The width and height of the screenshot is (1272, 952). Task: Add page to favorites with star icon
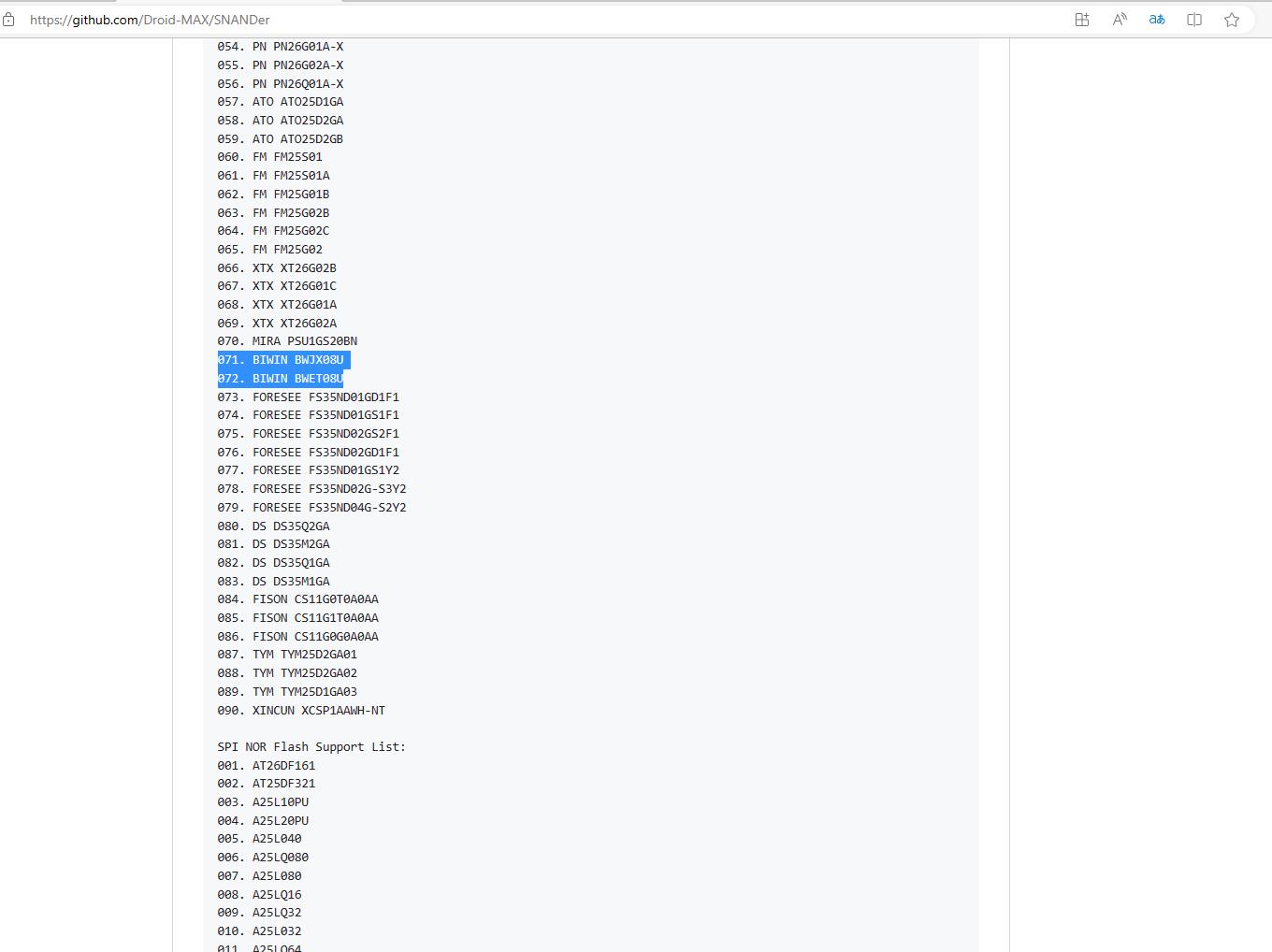tap(1232, 20)
